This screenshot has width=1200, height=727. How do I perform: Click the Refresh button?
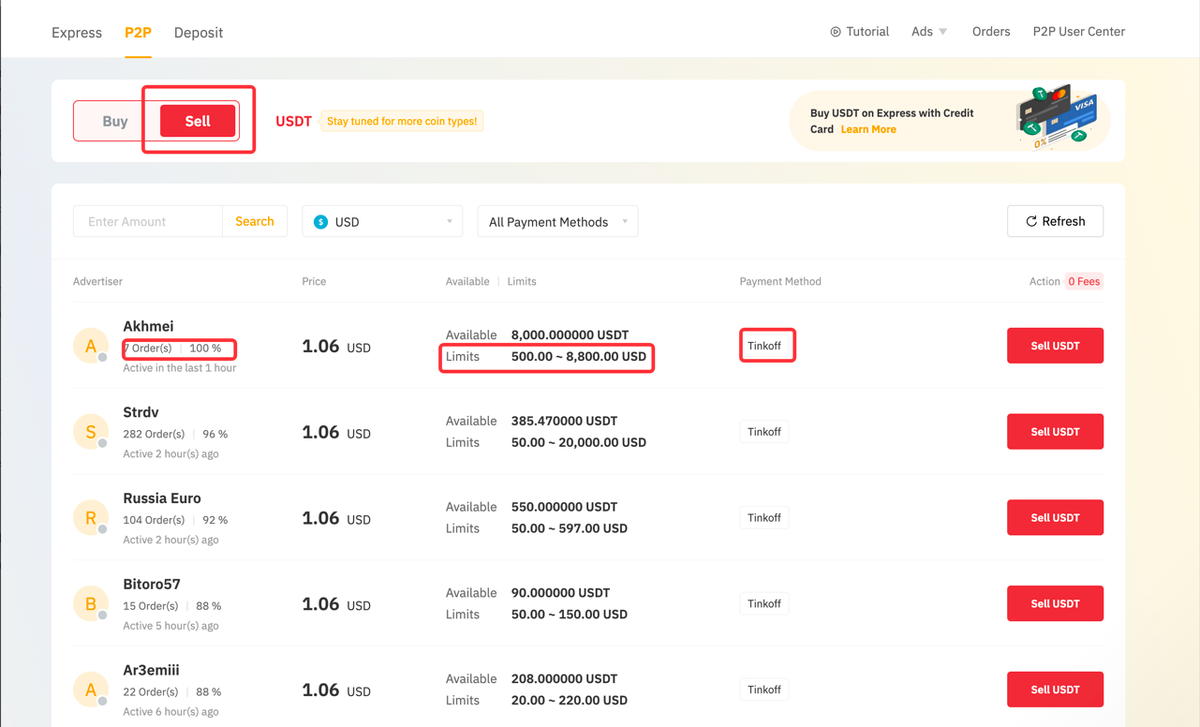tap(1055, 221)
